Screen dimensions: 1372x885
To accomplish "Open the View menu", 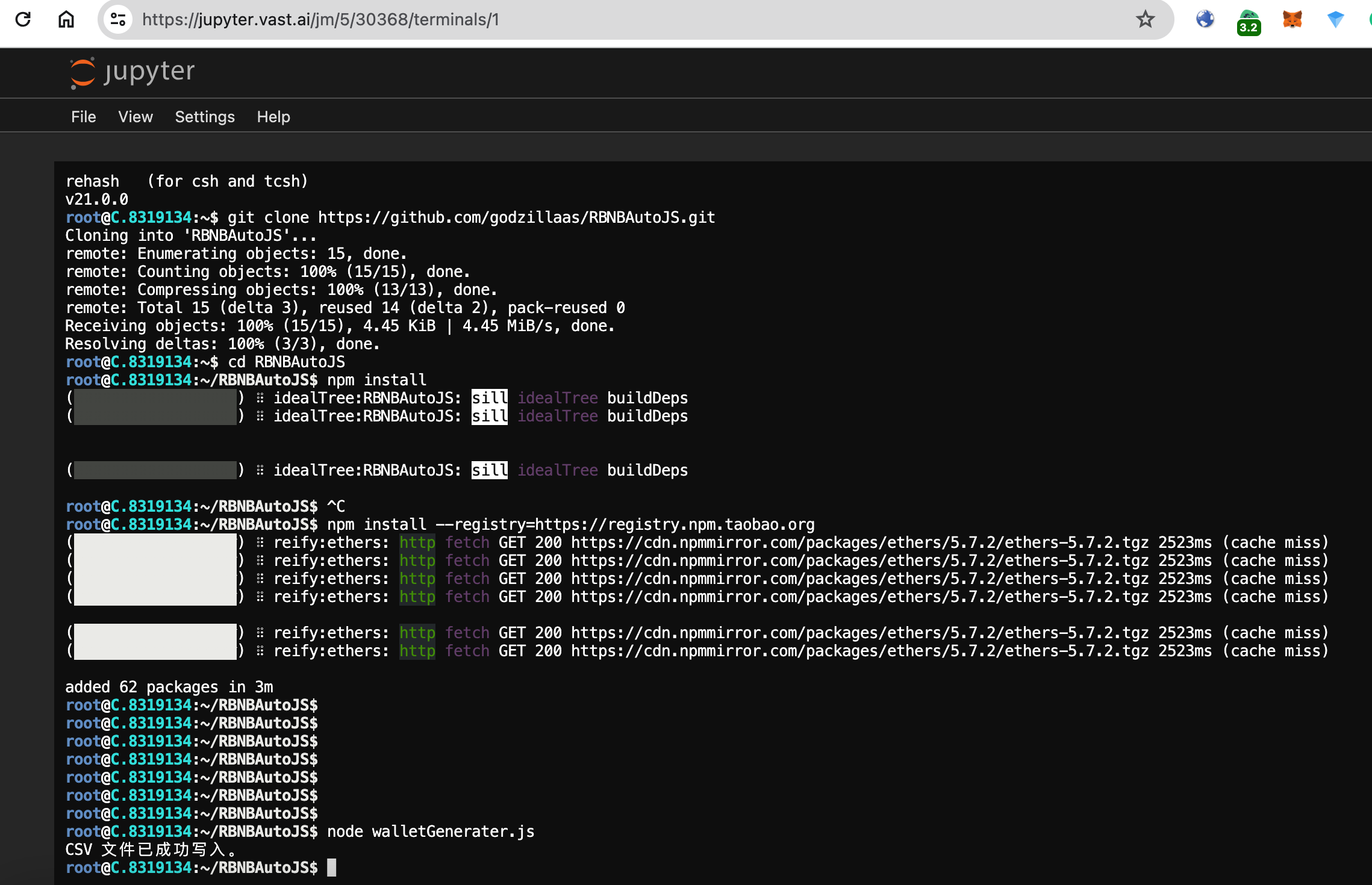I will (x=136, y=117).
